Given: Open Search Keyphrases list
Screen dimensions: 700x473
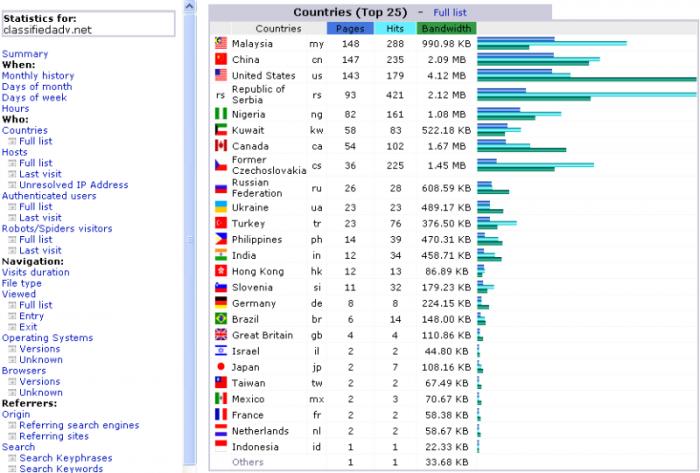Looking at the screenshot, I should [x=66, y=458].
